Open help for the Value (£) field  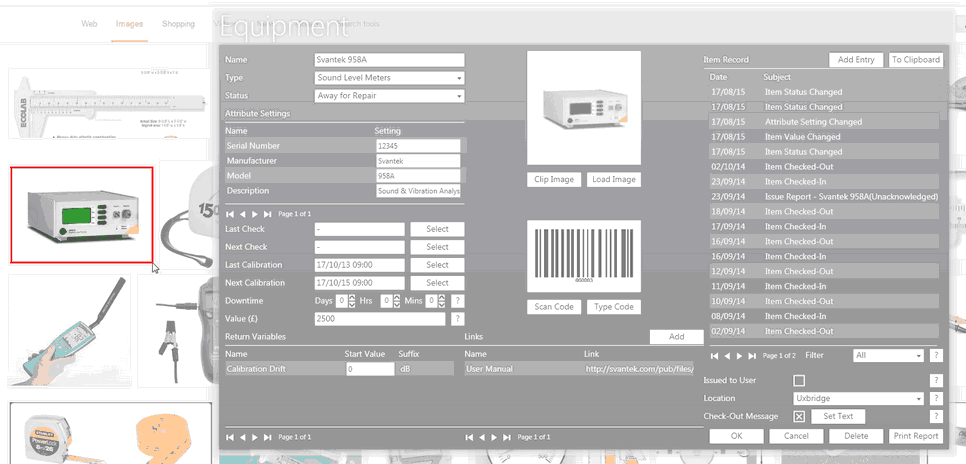click(x=457, y=318)
